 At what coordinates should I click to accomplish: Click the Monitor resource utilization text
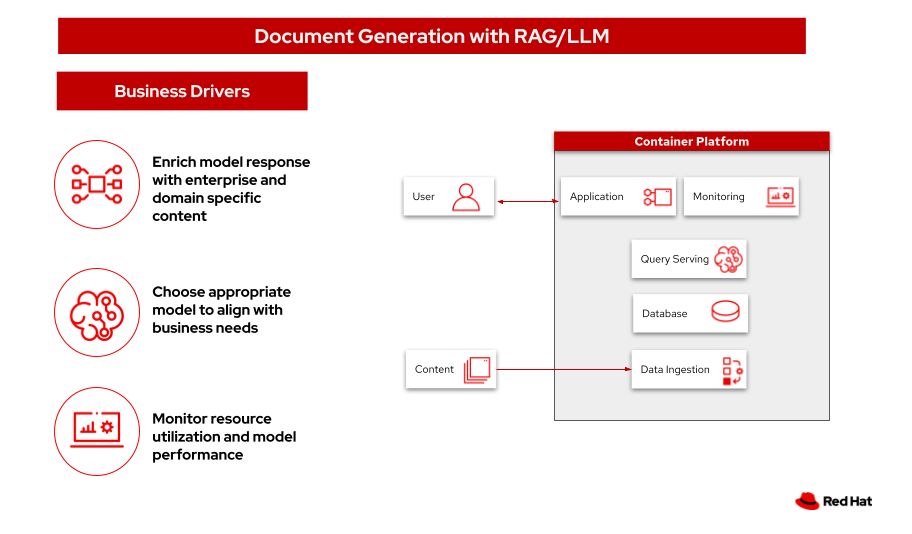224,437
